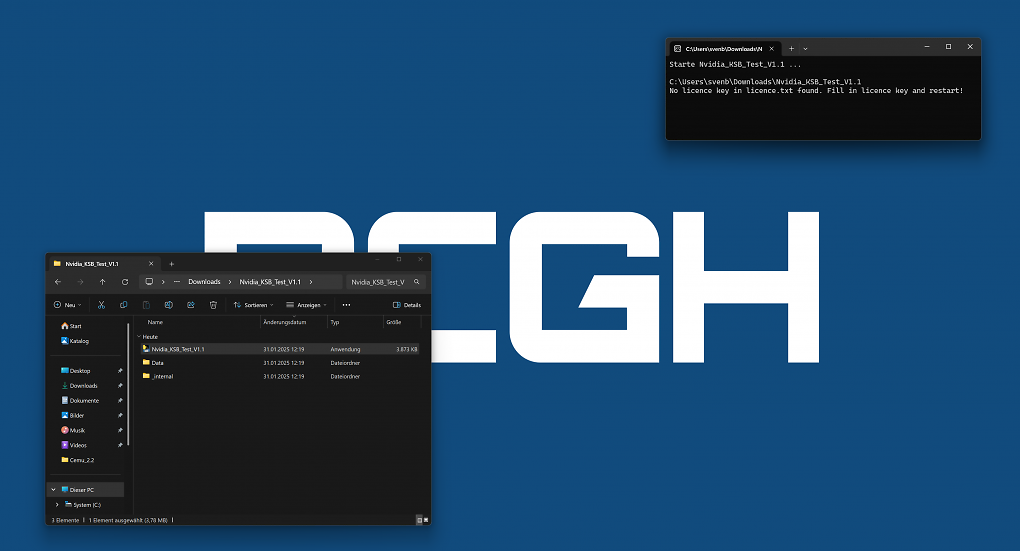
Task: Click the search magnifier icon in Explorer
Action: coord(417,282)
